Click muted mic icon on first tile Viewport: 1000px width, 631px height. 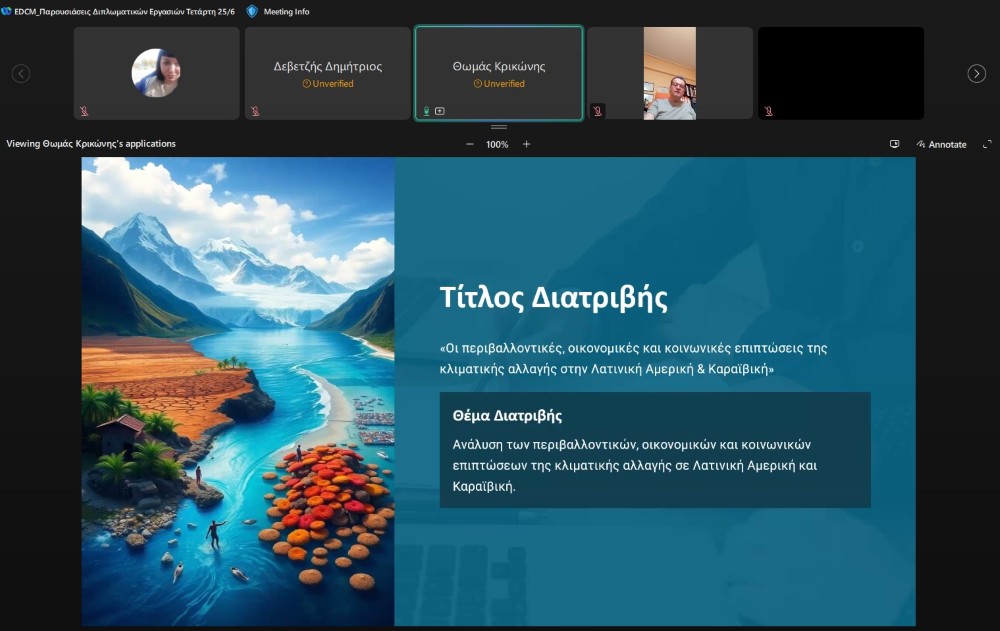coord(84,111)
